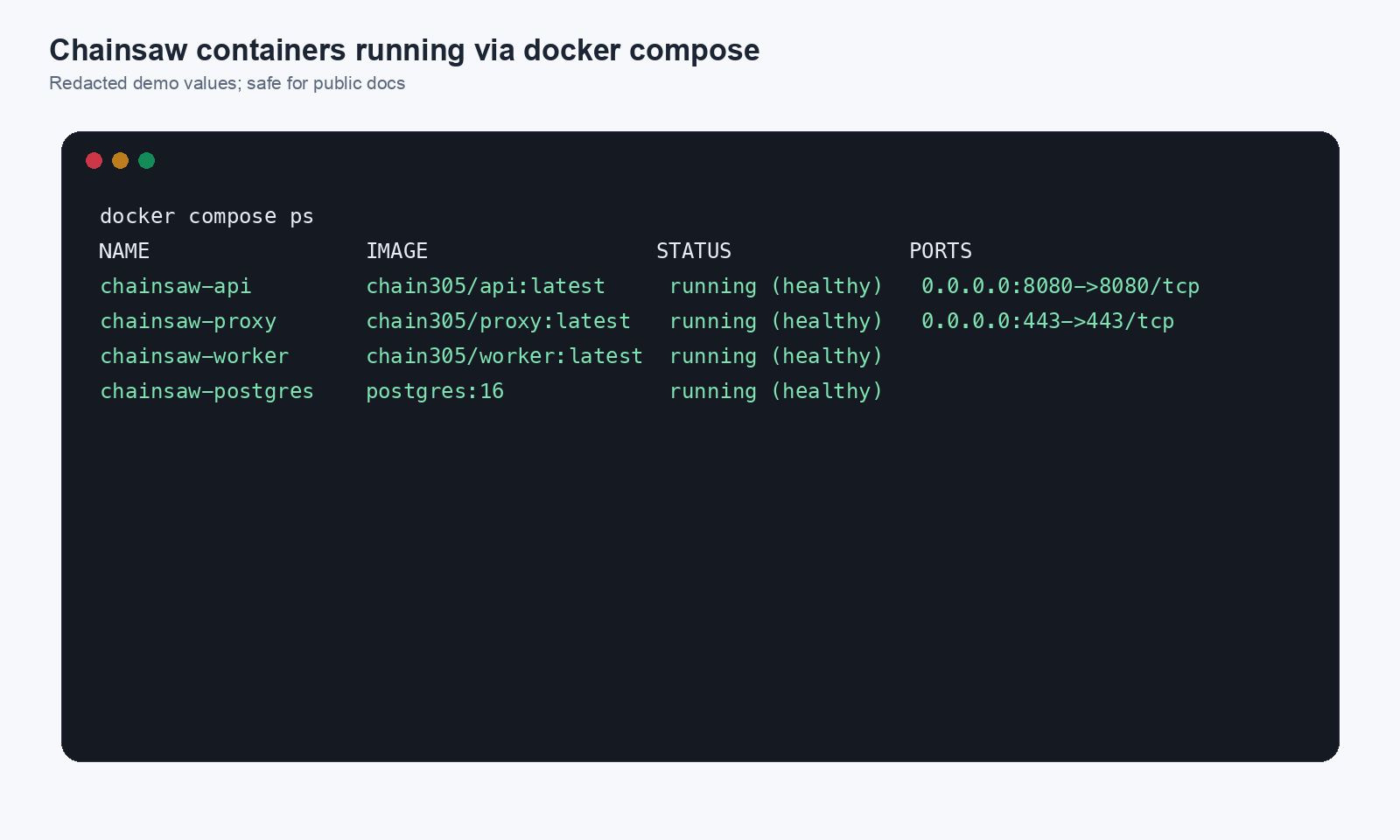The height and width of the screenshot is (840, 1400).
Task: Click the STATUS column header
Action: tap(694, 251)
